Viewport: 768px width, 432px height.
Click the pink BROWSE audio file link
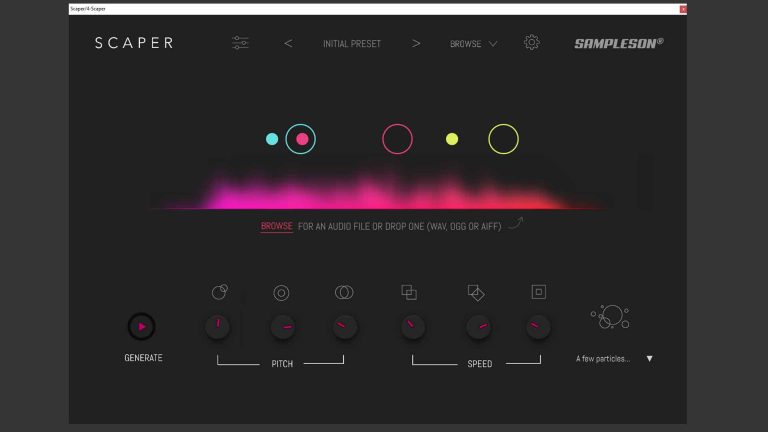[276, 226]
